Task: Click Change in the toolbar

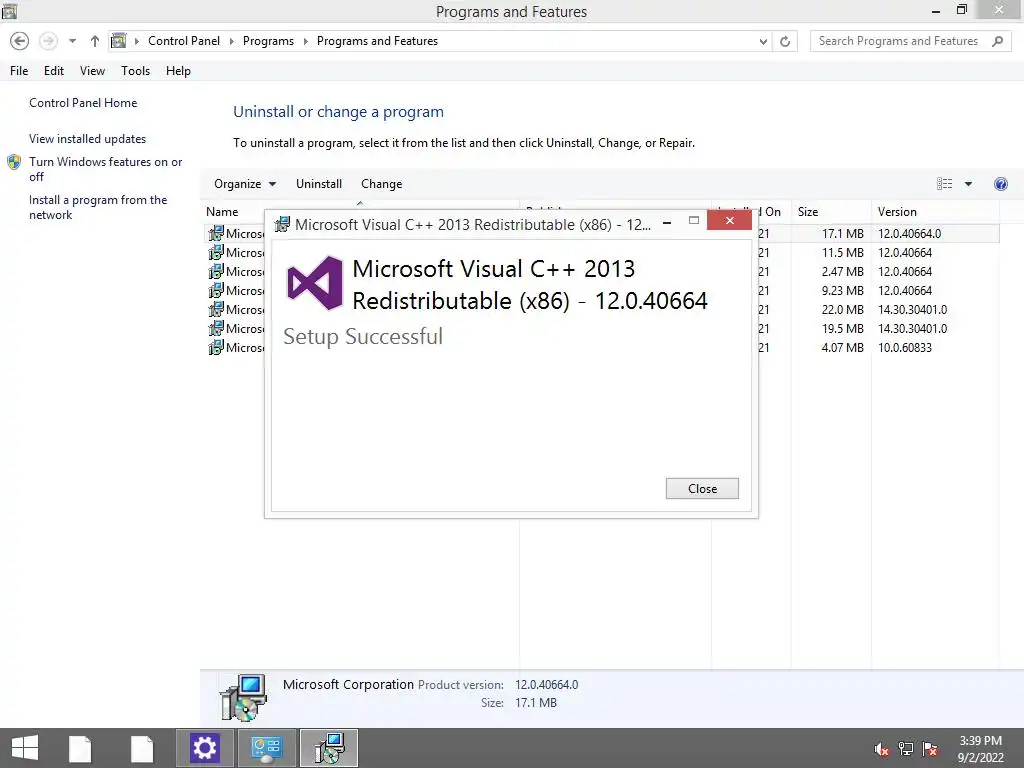Action: [x=381, y=184]
